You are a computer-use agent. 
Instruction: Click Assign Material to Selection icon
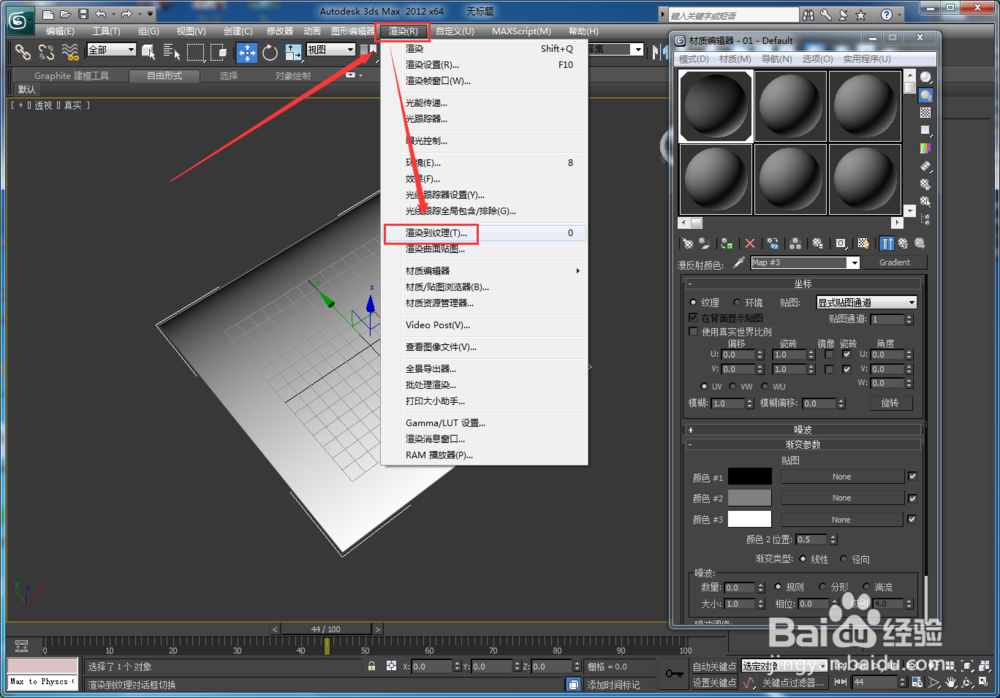726,243
